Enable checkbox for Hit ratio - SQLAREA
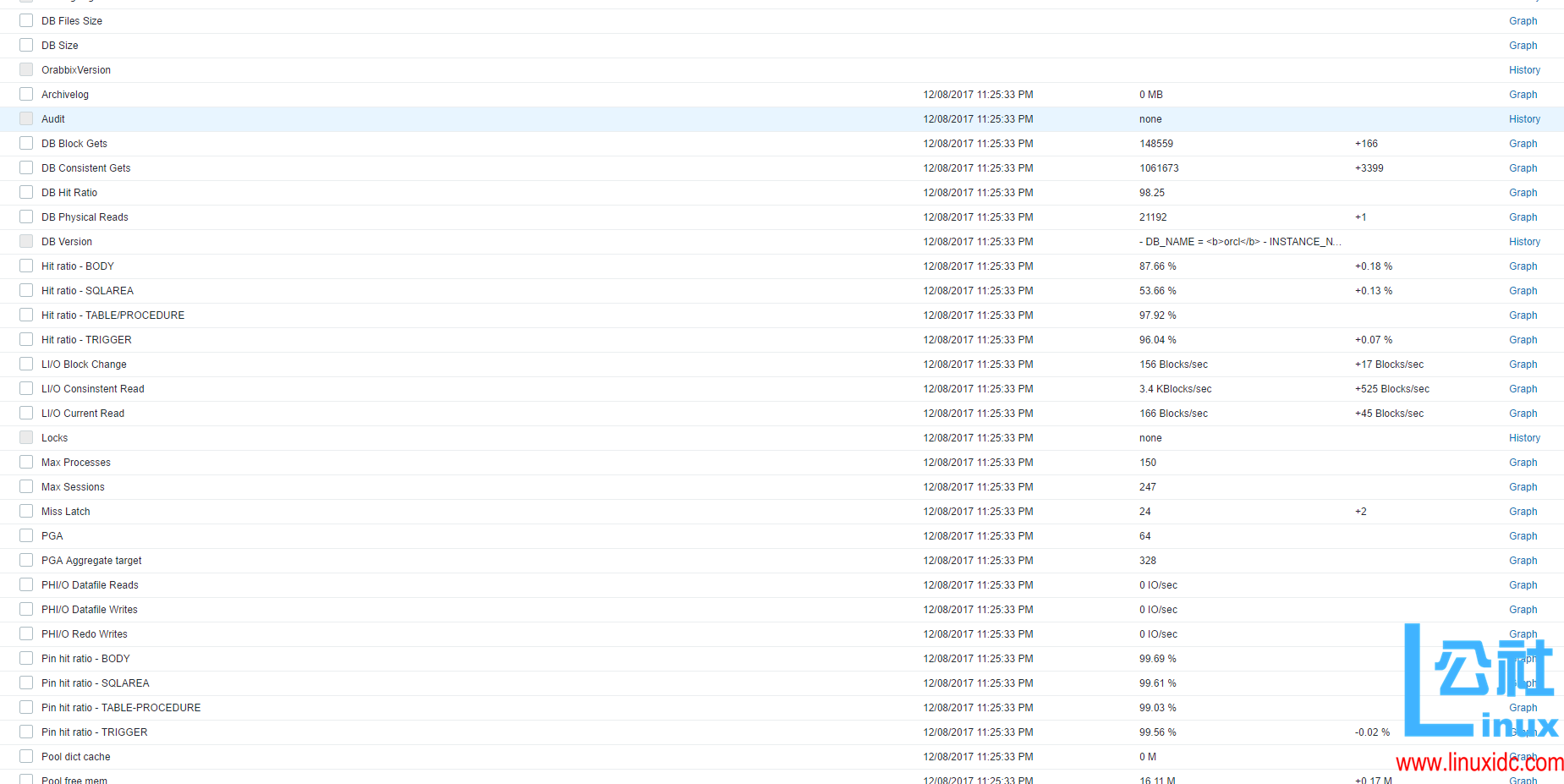 26,290
